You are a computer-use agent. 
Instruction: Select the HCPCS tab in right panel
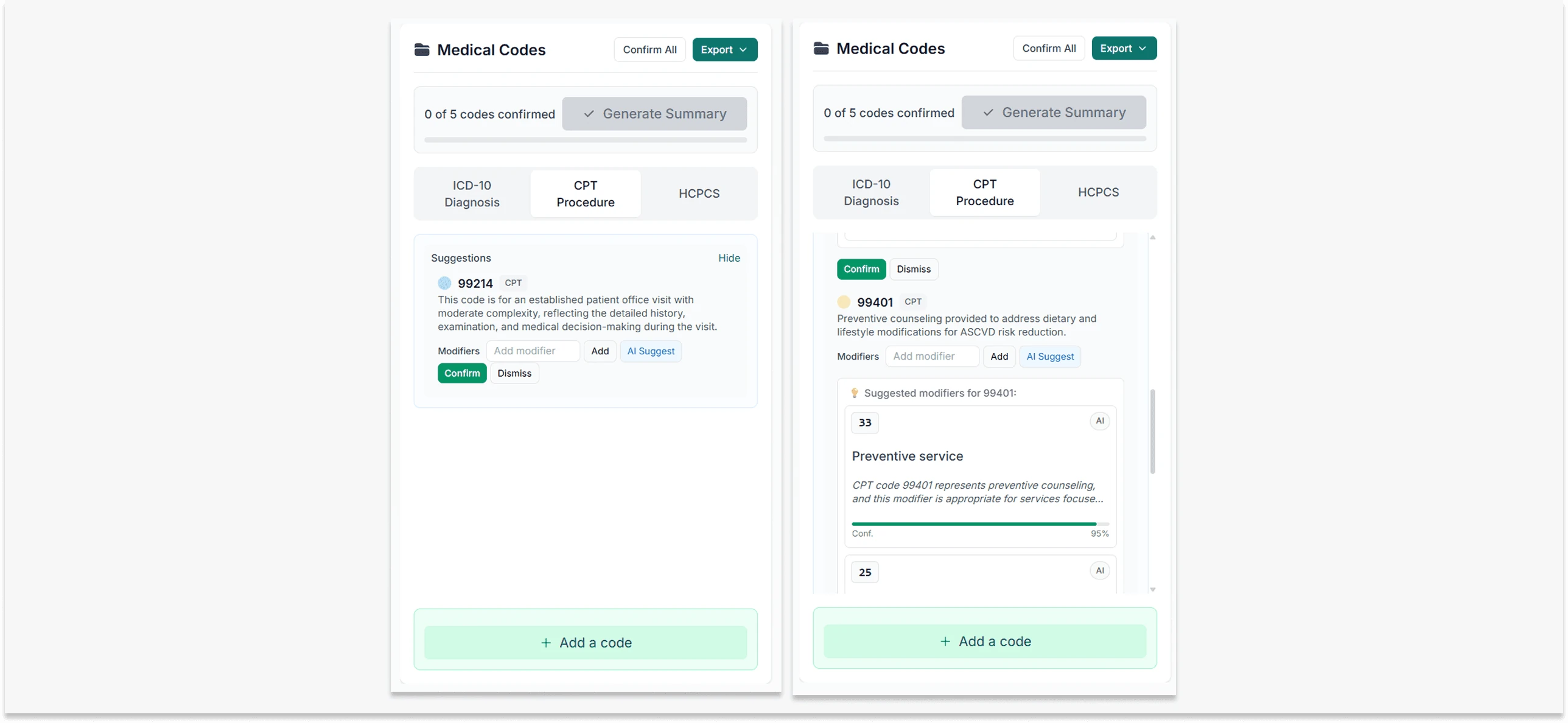tap(1098, 192)
